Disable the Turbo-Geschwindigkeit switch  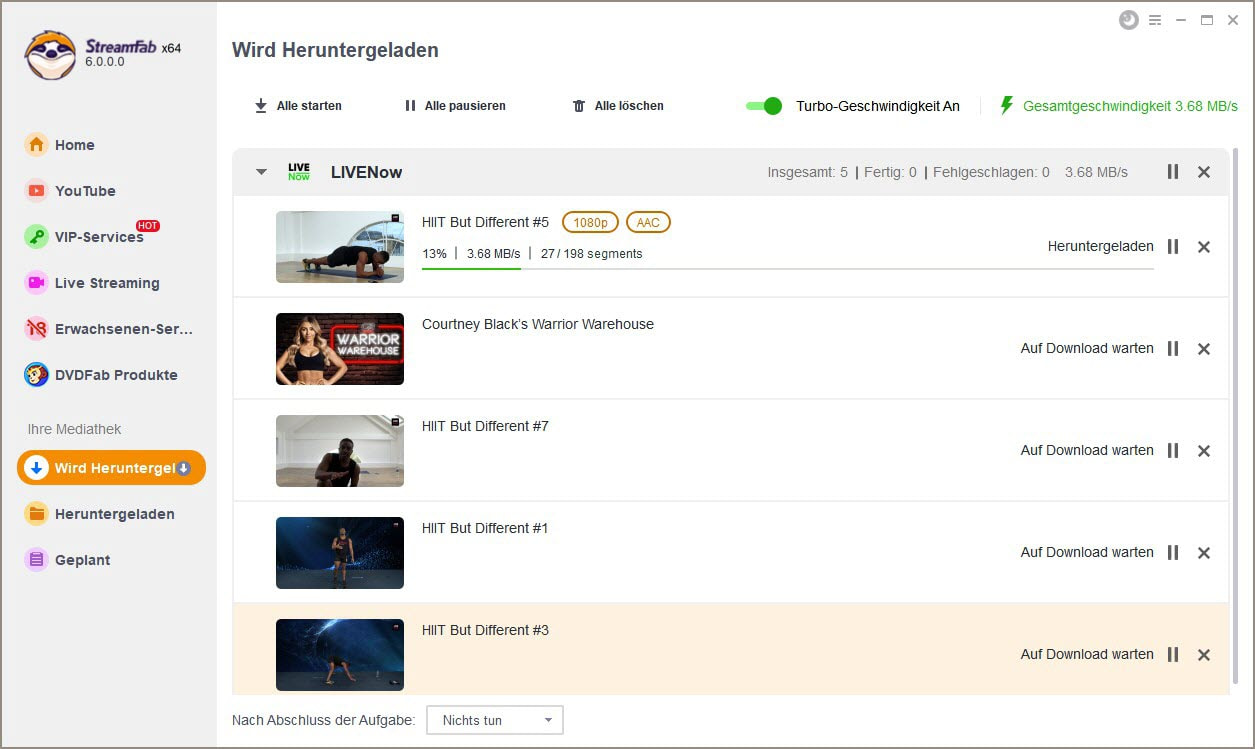(x=764, y=106)
